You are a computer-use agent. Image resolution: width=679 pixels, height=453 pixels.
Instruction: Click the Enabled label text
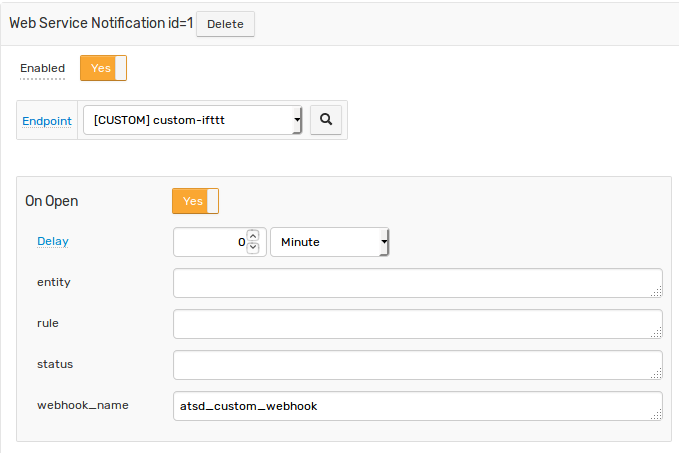point(42,68)
